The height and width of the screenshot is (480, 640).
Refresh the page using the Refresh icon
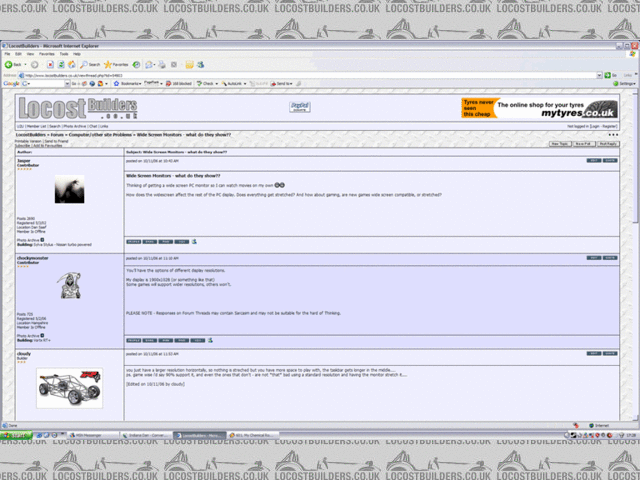point(61,64)
